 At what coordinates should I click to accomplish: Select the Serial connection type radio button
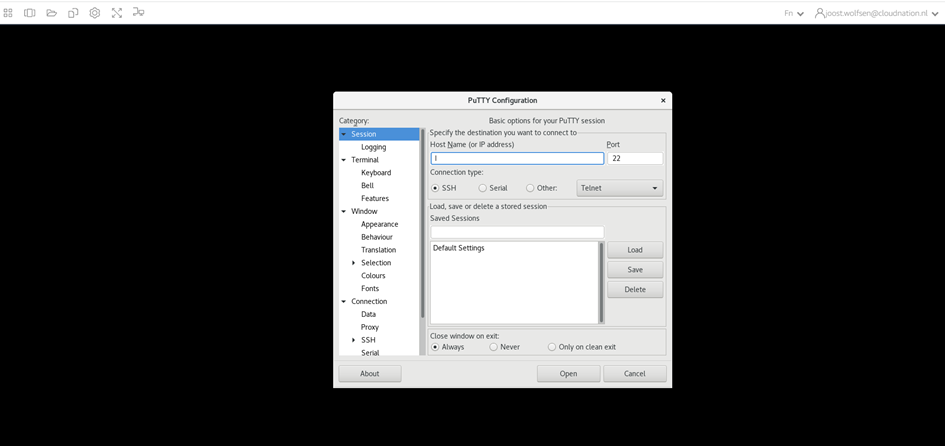pos(483,188)
